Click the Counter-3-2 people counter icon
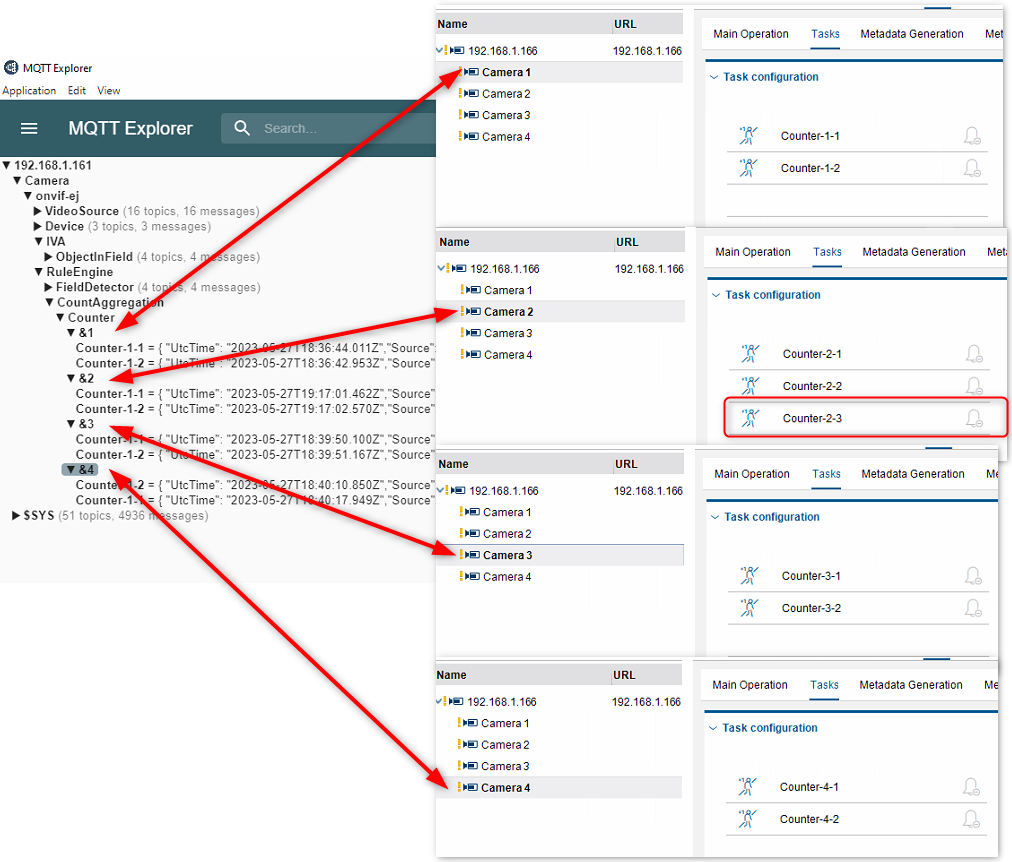Viewport: 1012px width, 862px height. [749, 608]
